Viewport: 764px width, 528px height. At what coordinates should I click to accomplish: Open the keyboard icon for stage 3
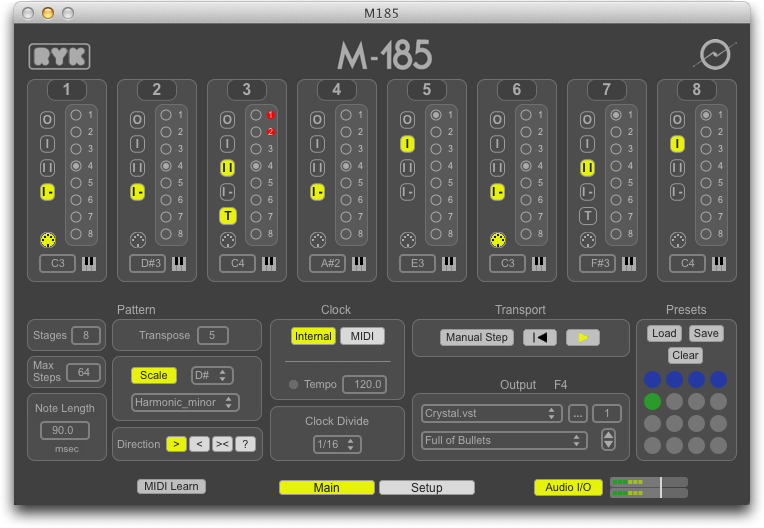point(269,264)
